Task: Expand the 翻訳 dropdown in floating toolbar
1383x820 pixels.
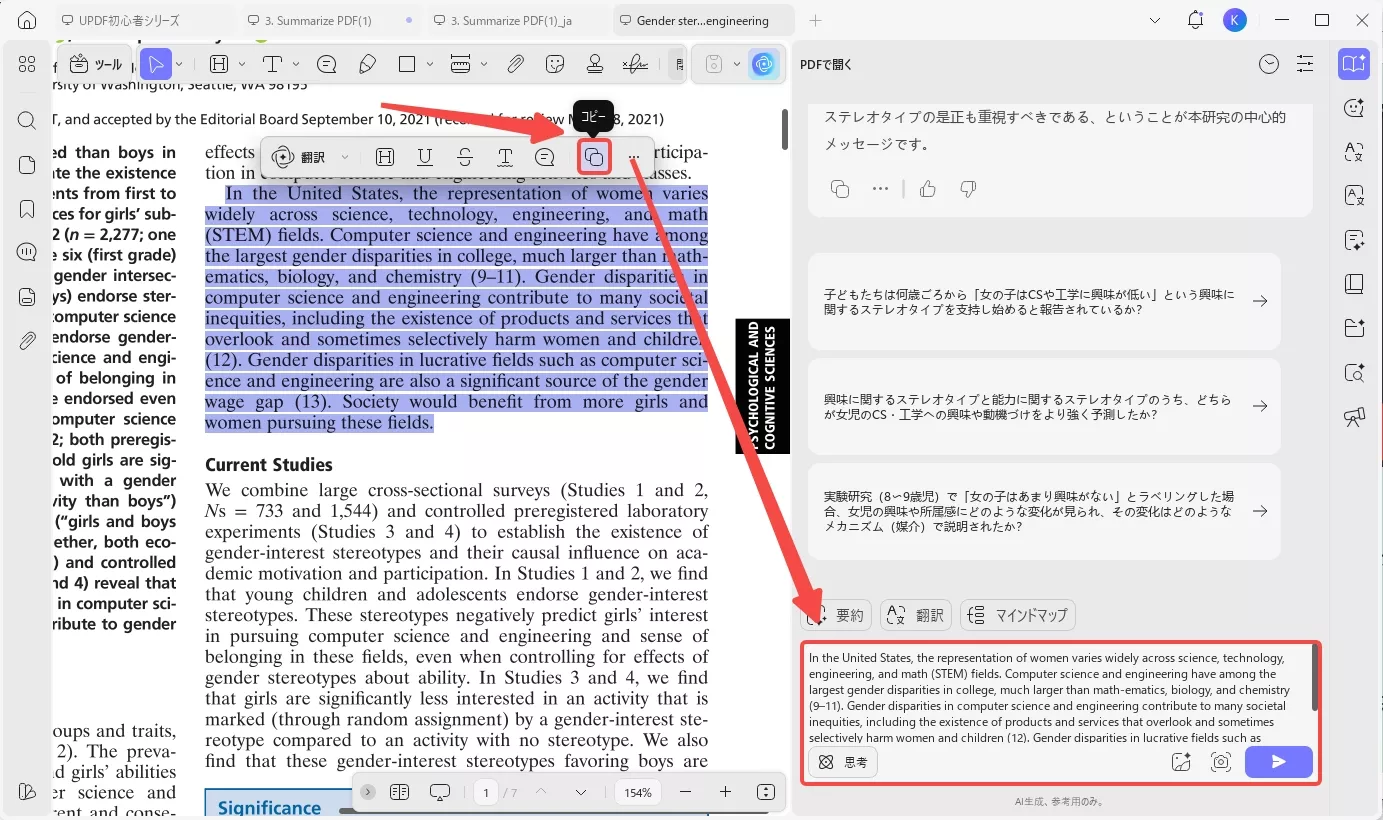Action: [x=345, y=157]
